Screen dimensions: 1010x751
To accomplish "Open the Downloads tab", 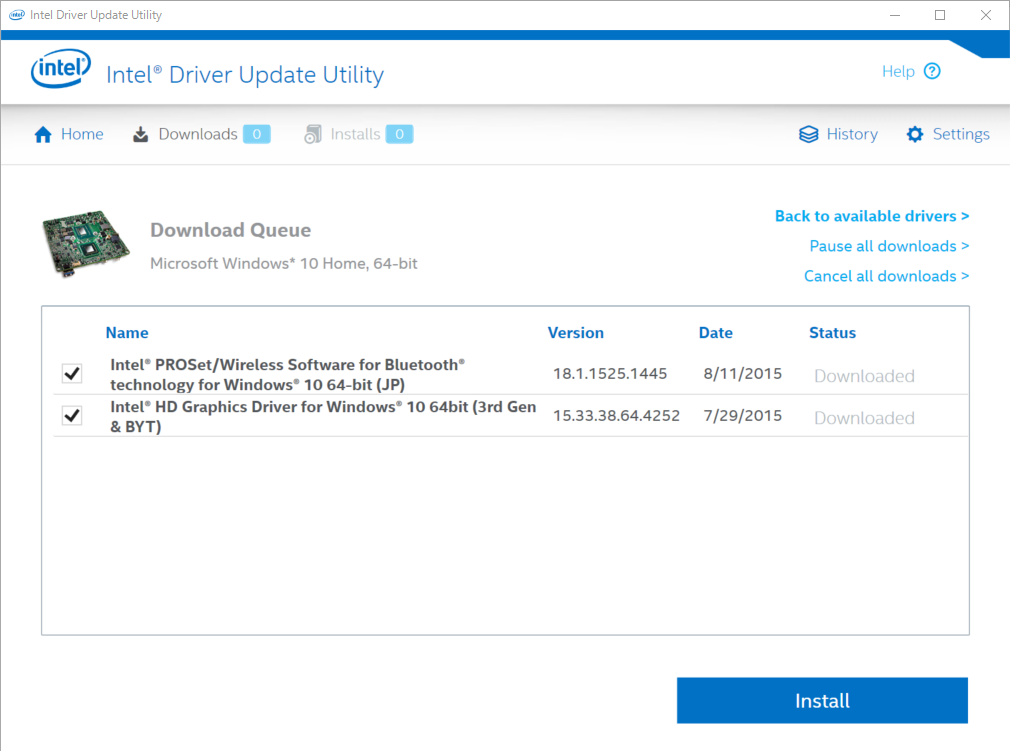I will coord(202,135).
